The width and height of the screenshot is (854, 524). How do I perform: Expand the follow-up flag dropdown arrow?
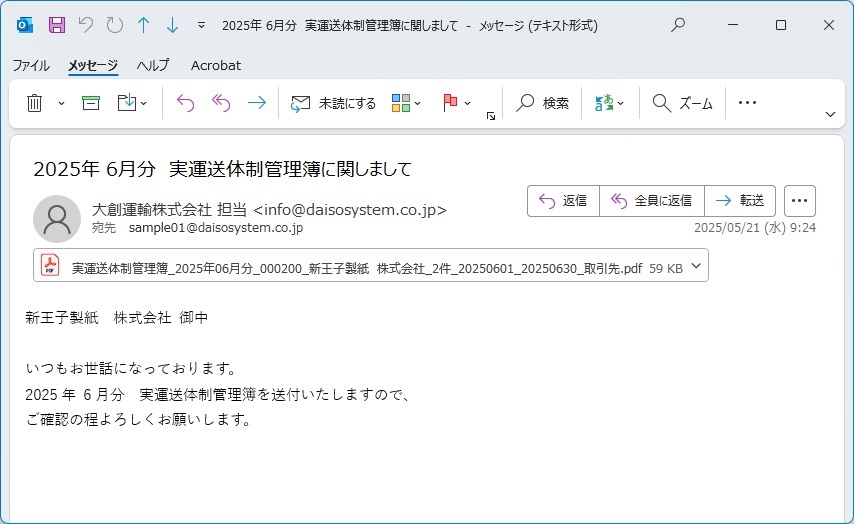tap(467, 103)
